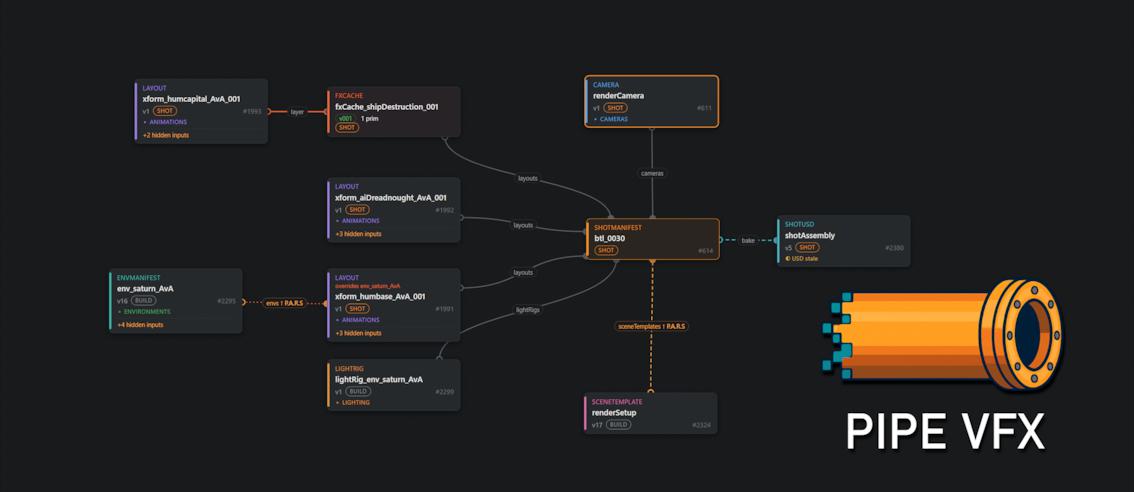Select the #2295 ID on env_saturn_AvA
The image size is (1134, 492).
(x=226, y=300)
